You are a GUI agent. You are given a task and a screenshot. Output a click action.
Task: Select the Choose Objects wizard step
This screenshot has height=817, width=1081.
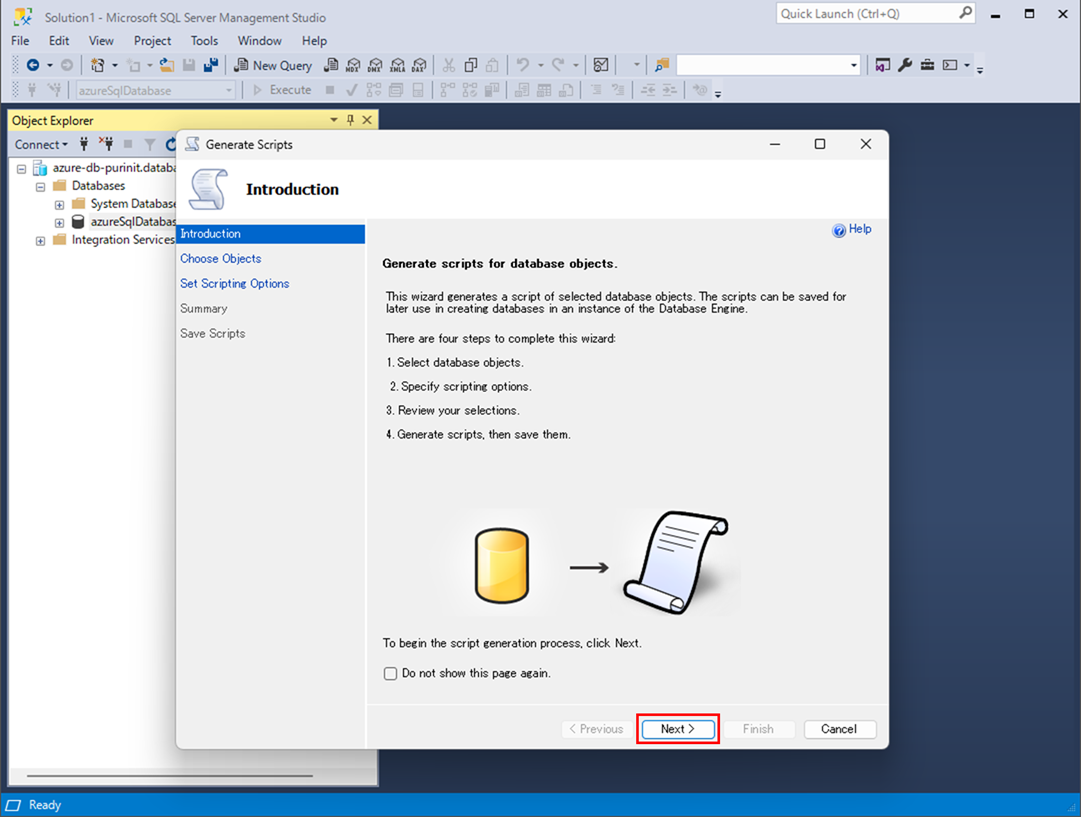point(220,259)
